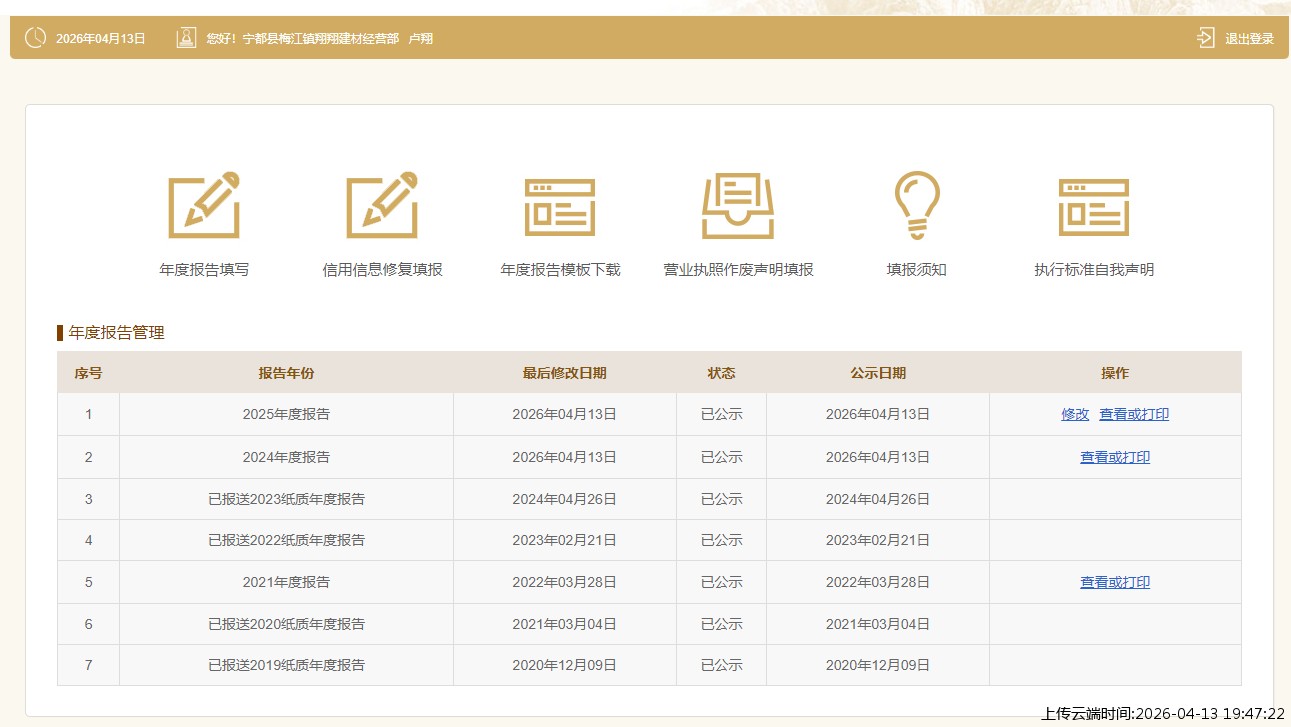Open the 执行标准自我声明 icon
The height and width of the screenshot is (727, 1291).
click(1094, 207)
